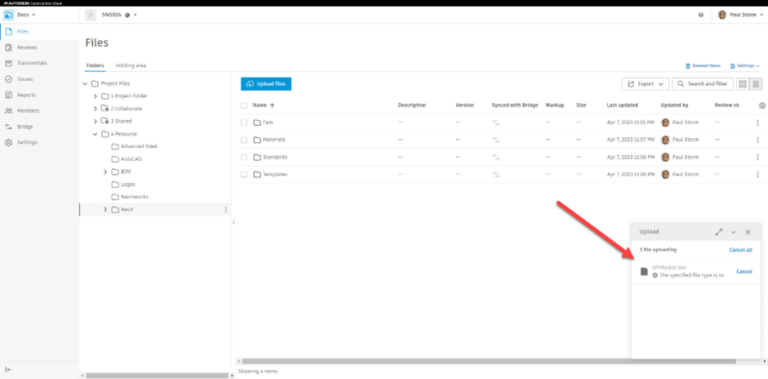
Task: Open column settings gear icon
Action: [x=762, y=105]
